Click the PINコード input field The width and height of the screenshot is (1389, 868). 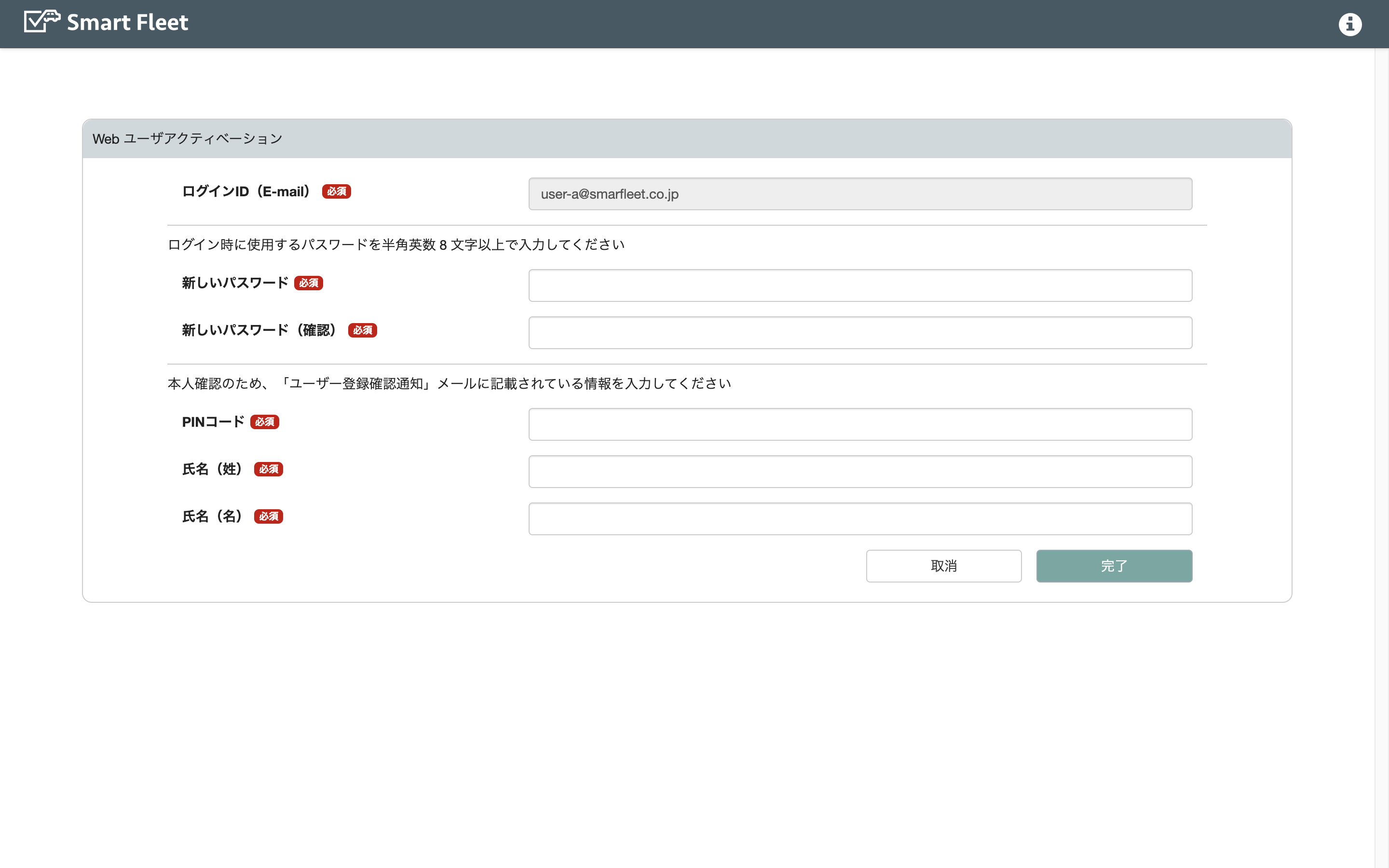point(860,424)
